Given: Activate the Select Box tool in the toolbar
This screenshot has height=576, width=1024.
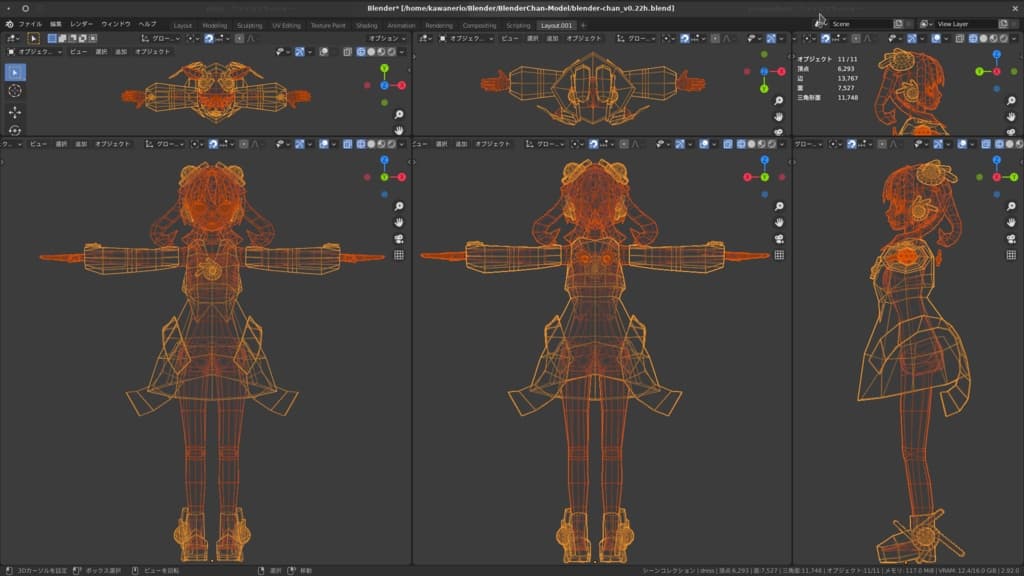Looking at the screenshot, I should click(15, 72).
